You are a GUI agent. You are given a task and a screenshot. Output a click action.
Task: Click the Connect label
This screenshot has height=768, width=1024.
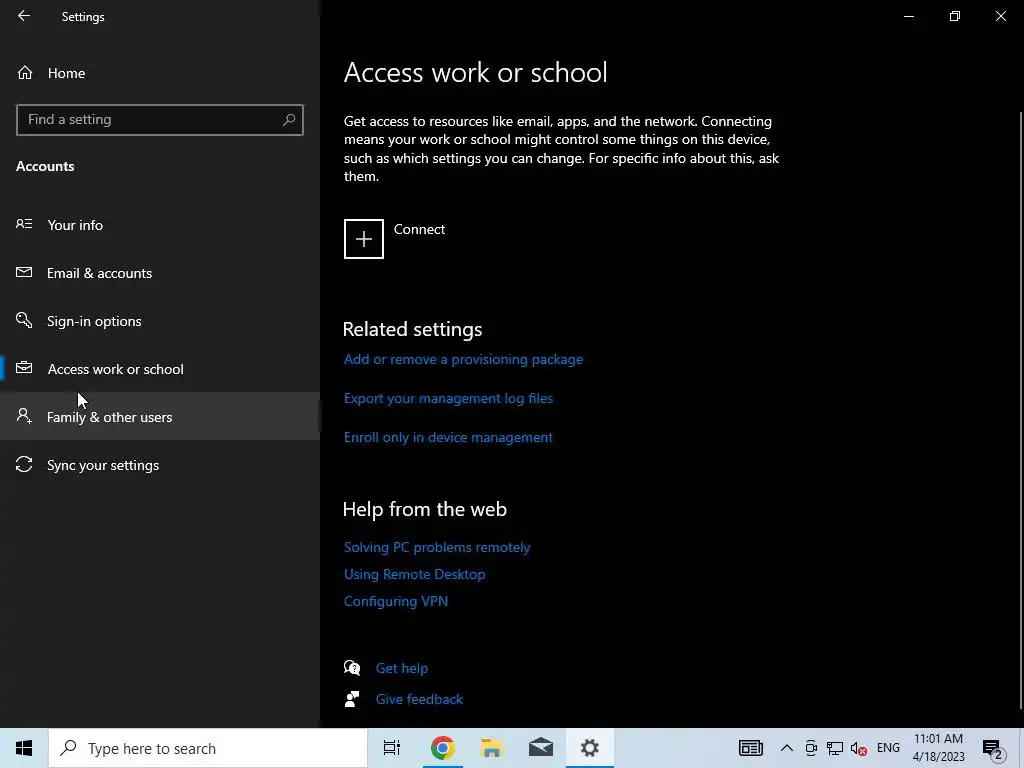pos(419,229)
